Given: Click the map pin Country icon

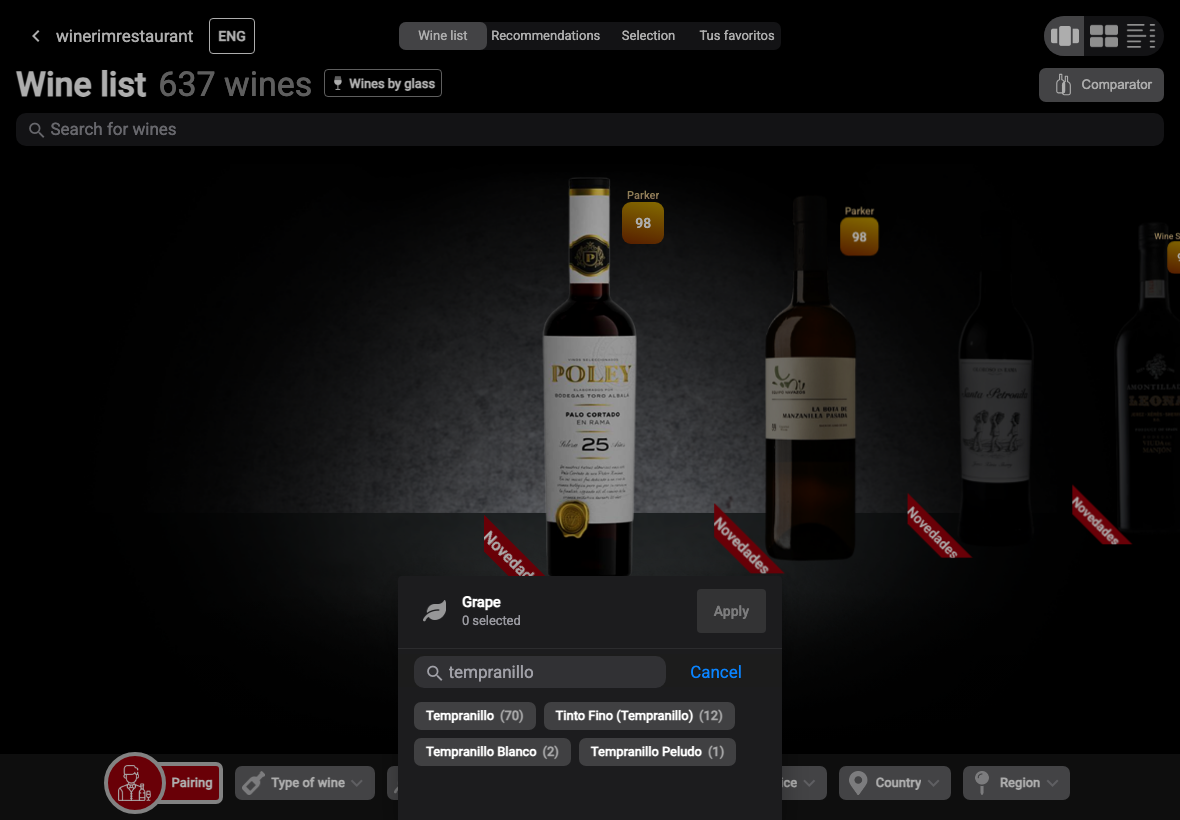Looking at the screenshot, I should click(857, 783).
